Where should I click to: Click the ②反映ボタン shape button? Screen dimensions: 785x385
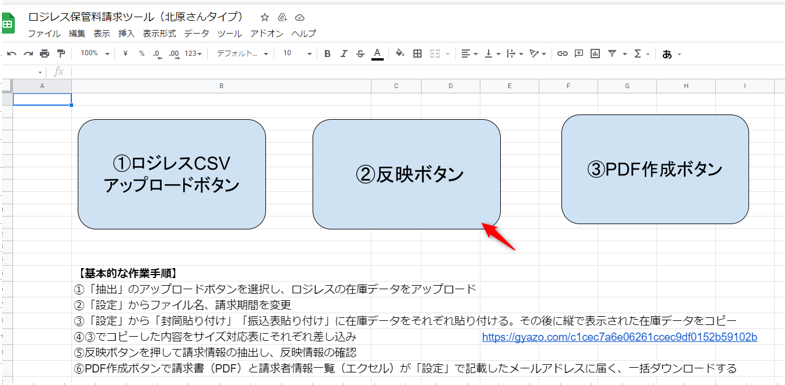coord(407,174)
